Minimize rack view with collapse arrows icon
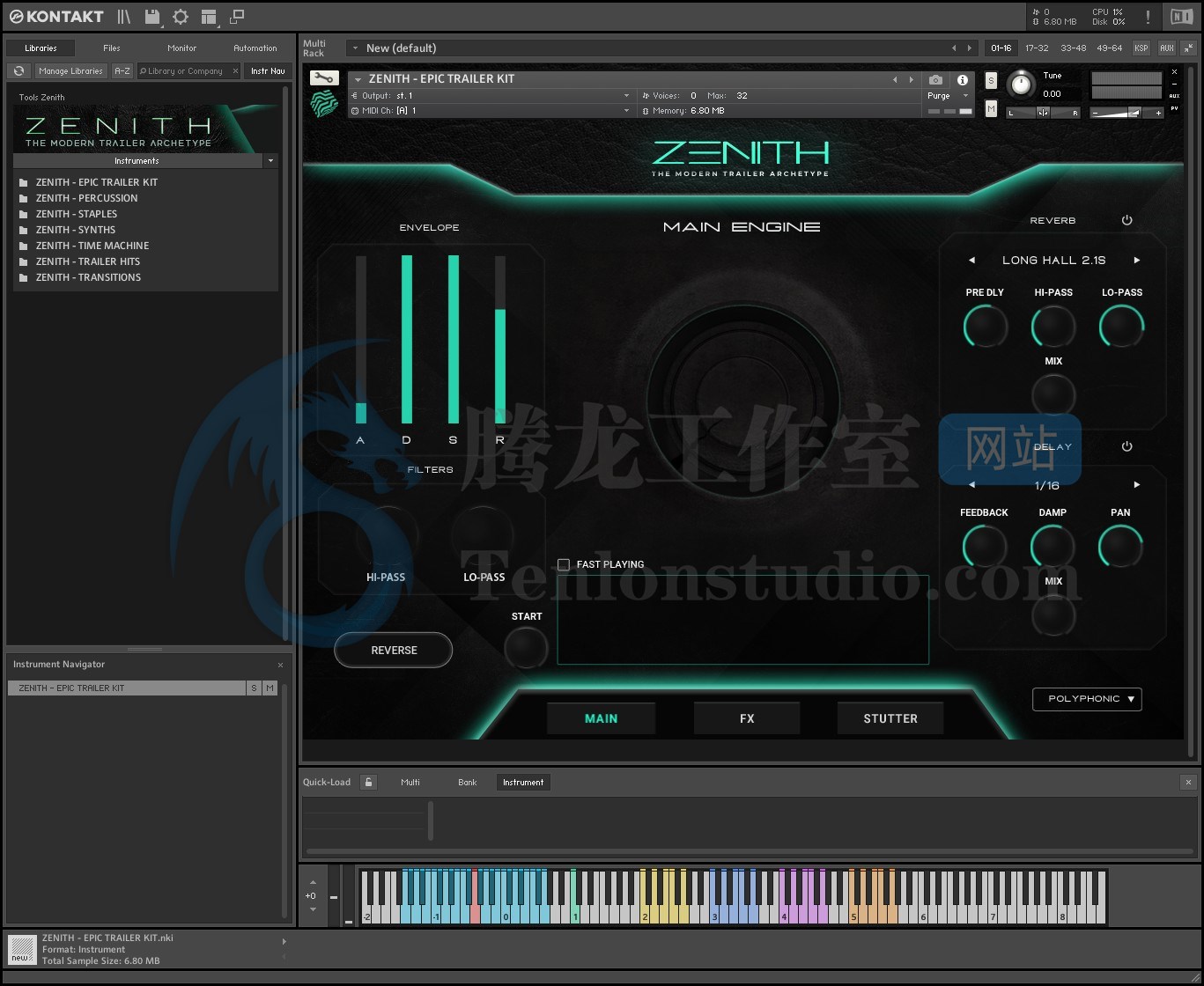Screen dimensions: 1204x986 click(x=1188, y=48)
